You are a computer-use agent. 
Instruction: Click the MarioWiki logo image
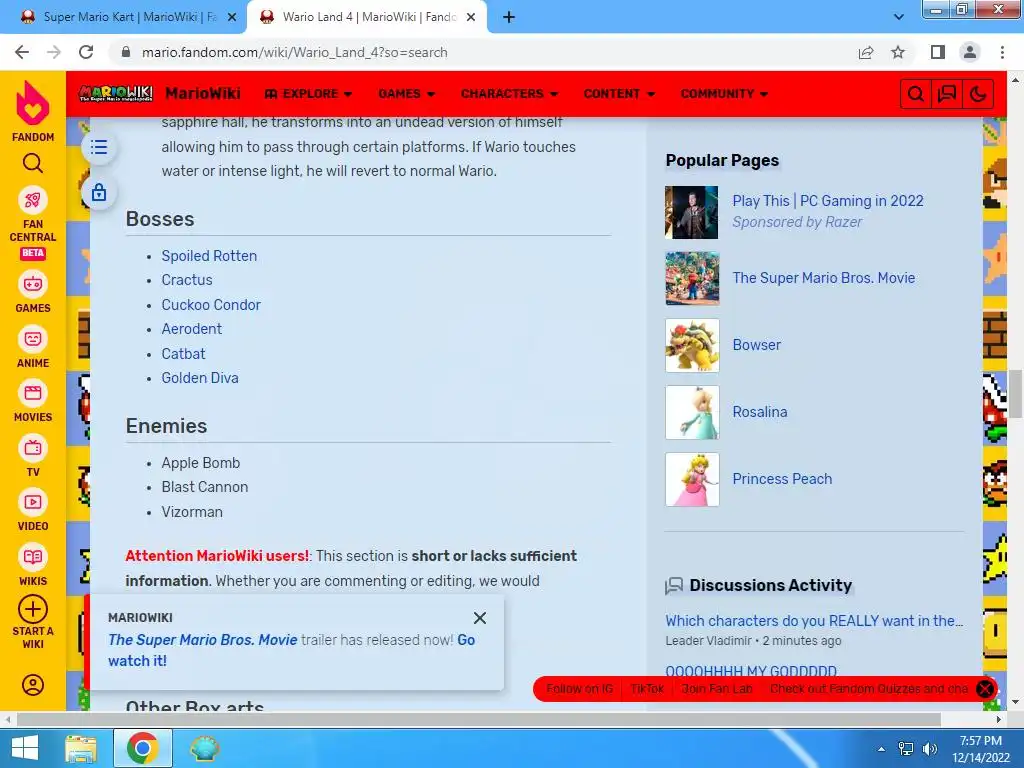[116, 93]
